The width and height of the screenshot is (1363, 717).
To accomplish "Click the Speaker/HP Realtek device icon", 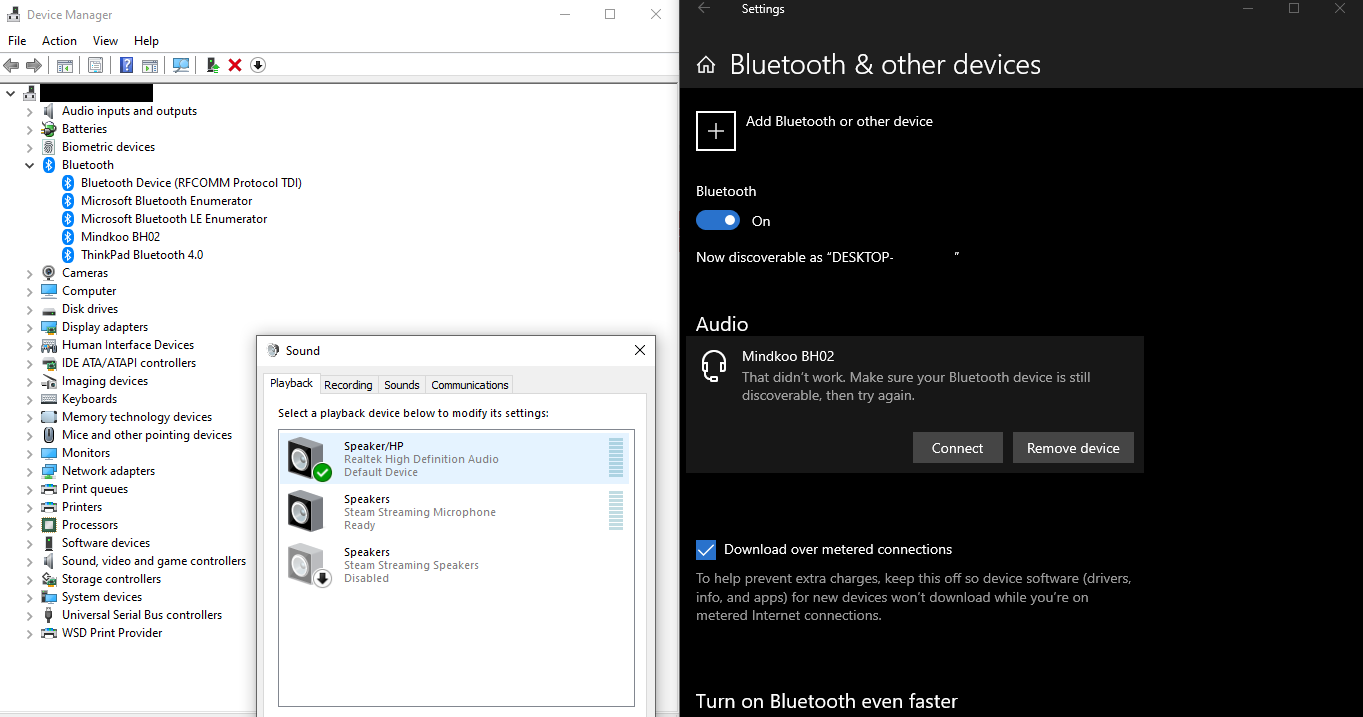I will pos(307,458).
